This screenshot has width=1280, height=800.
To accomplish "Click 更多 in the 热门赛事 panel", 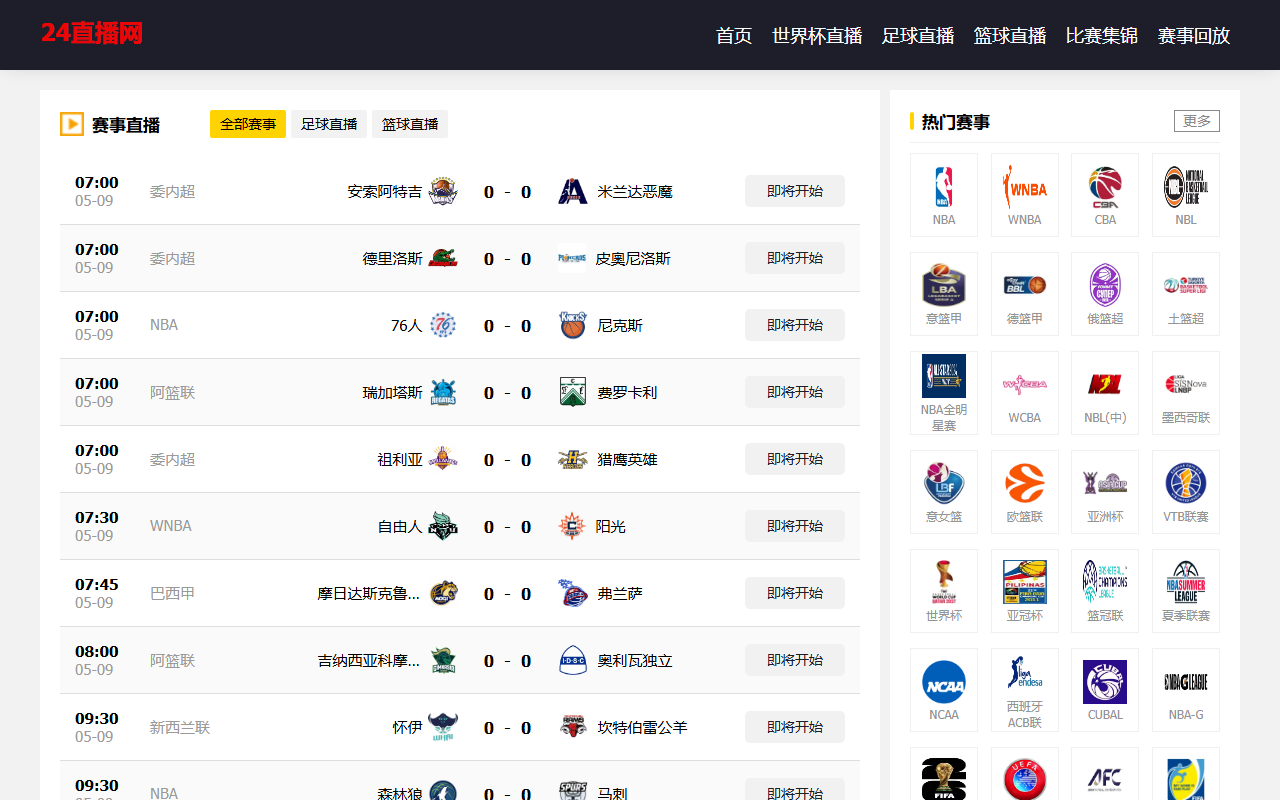I will click(x=1197, y=121).
